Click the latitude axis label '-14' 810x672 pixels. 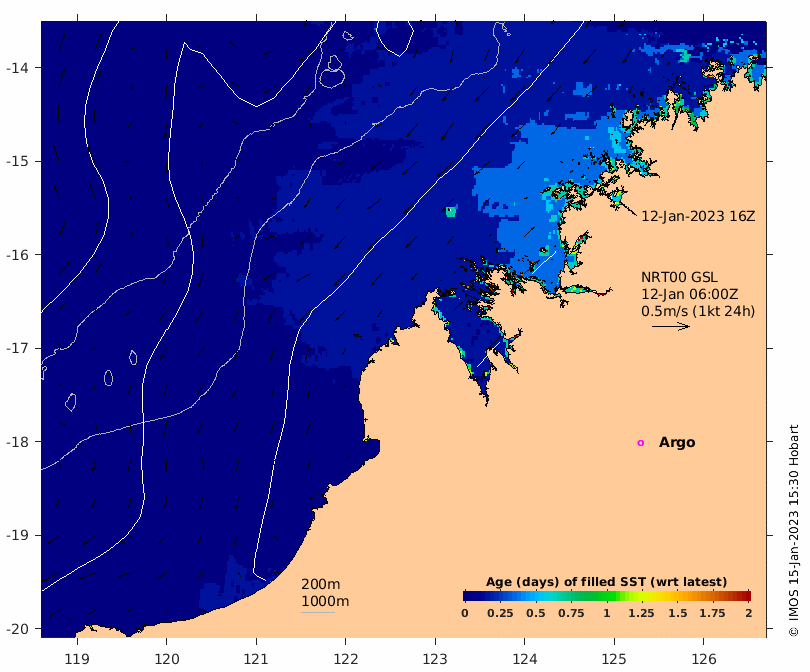(x=17, y=68)
